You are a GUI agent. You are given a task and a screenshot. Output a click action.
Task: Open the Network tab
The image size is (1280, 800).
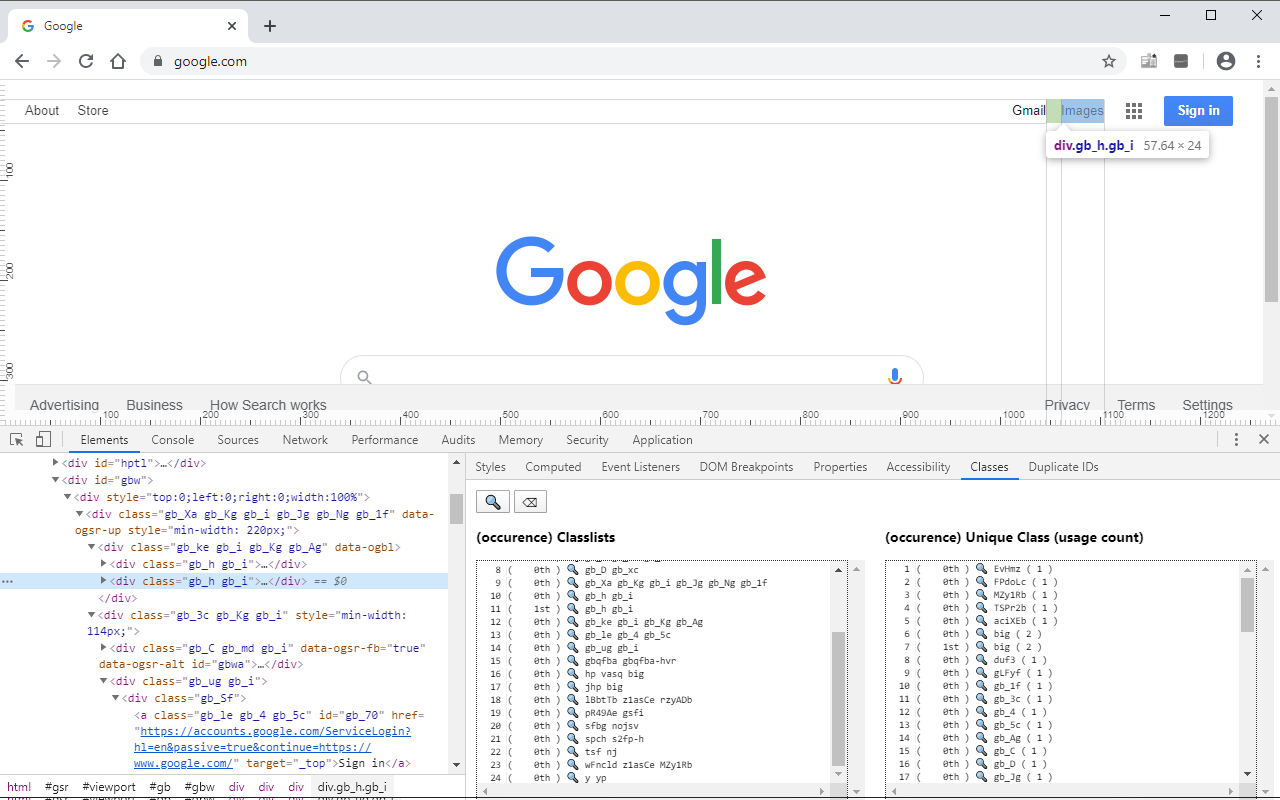point(305,440)
